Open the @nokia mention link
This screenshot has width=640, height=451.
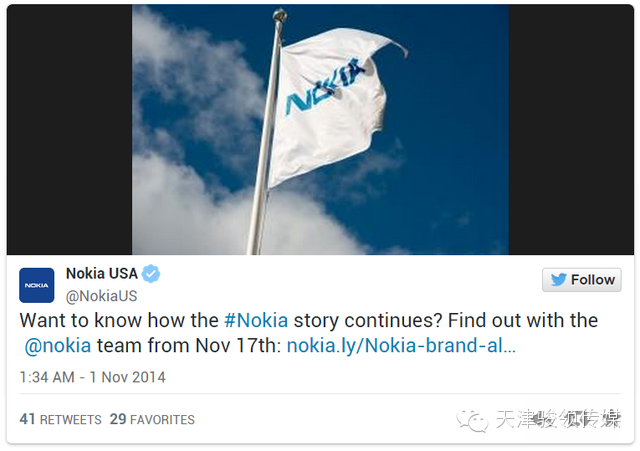pyautogui.click(x=58, y=346)
